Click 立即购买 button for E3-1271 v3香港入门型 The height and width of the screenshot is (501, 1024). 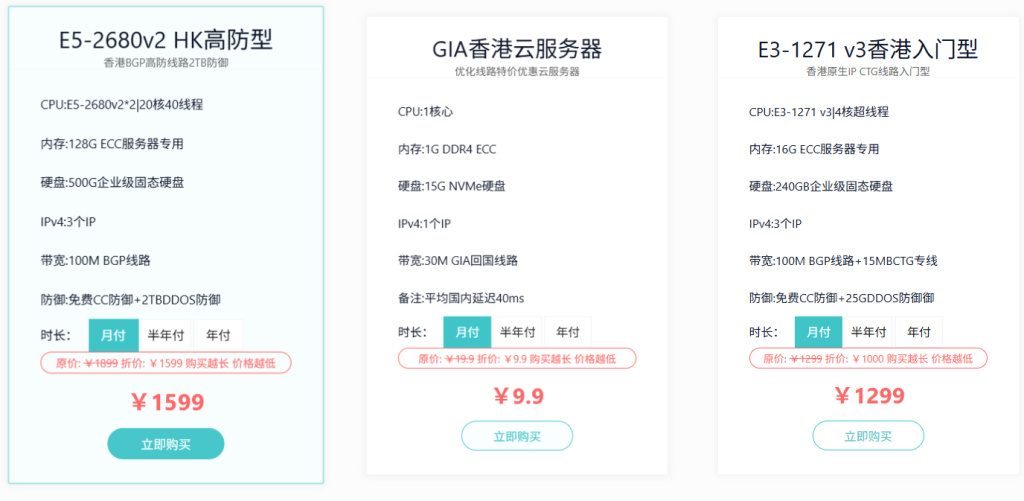(868, 436)
